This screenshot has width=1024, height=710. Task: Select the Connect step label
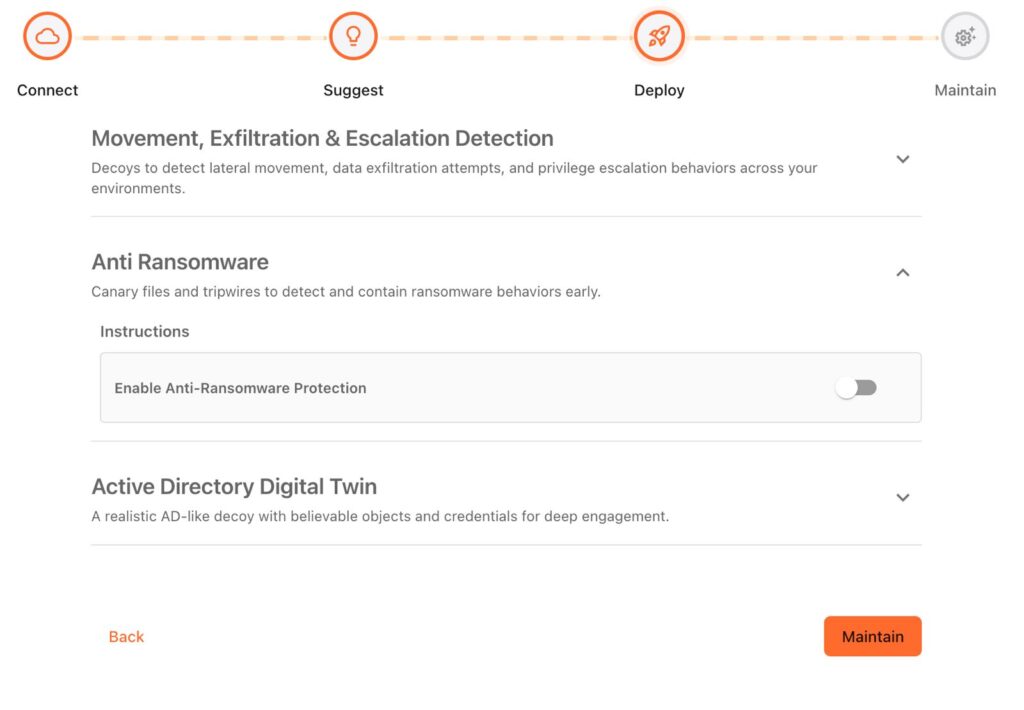47,90
